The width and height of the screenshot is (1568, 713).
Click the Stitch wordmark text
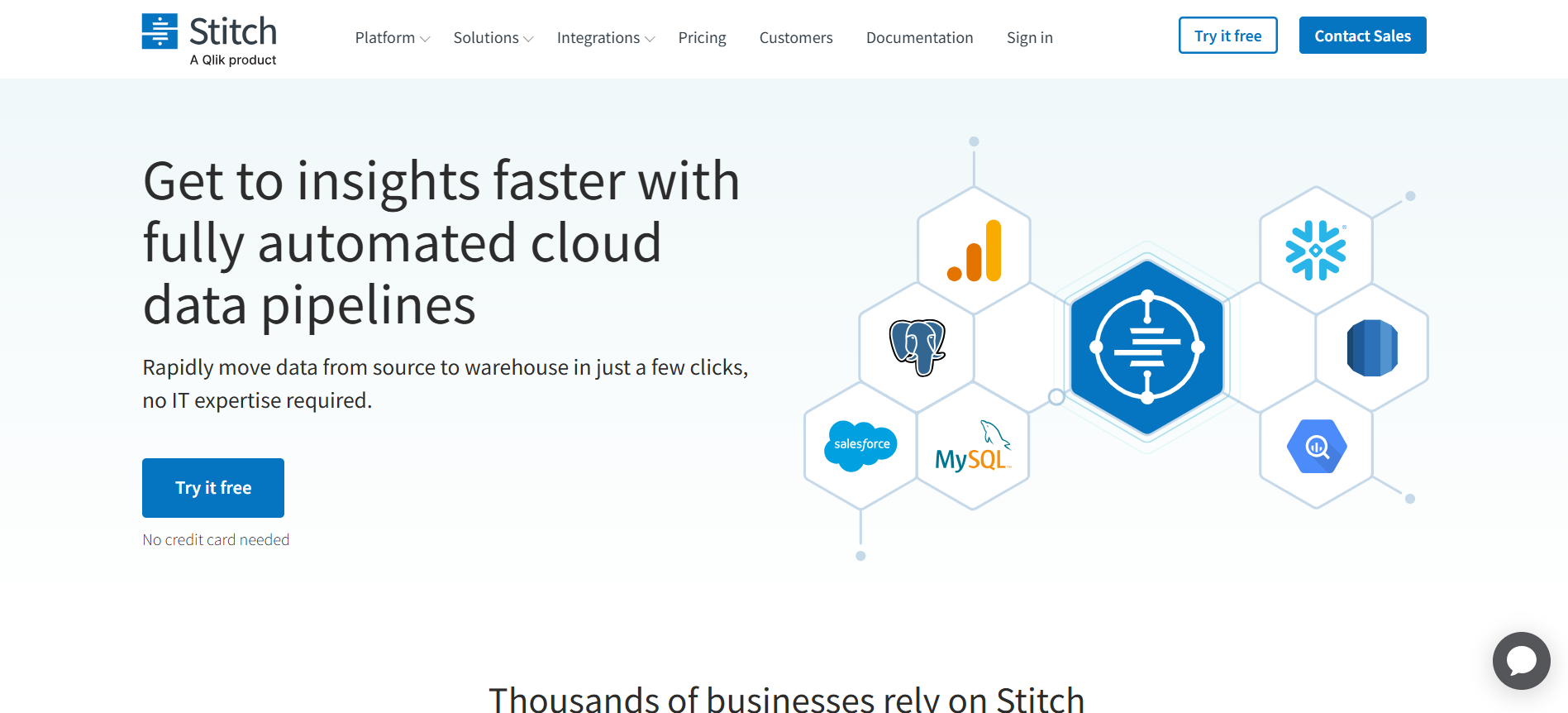[233, 32]
